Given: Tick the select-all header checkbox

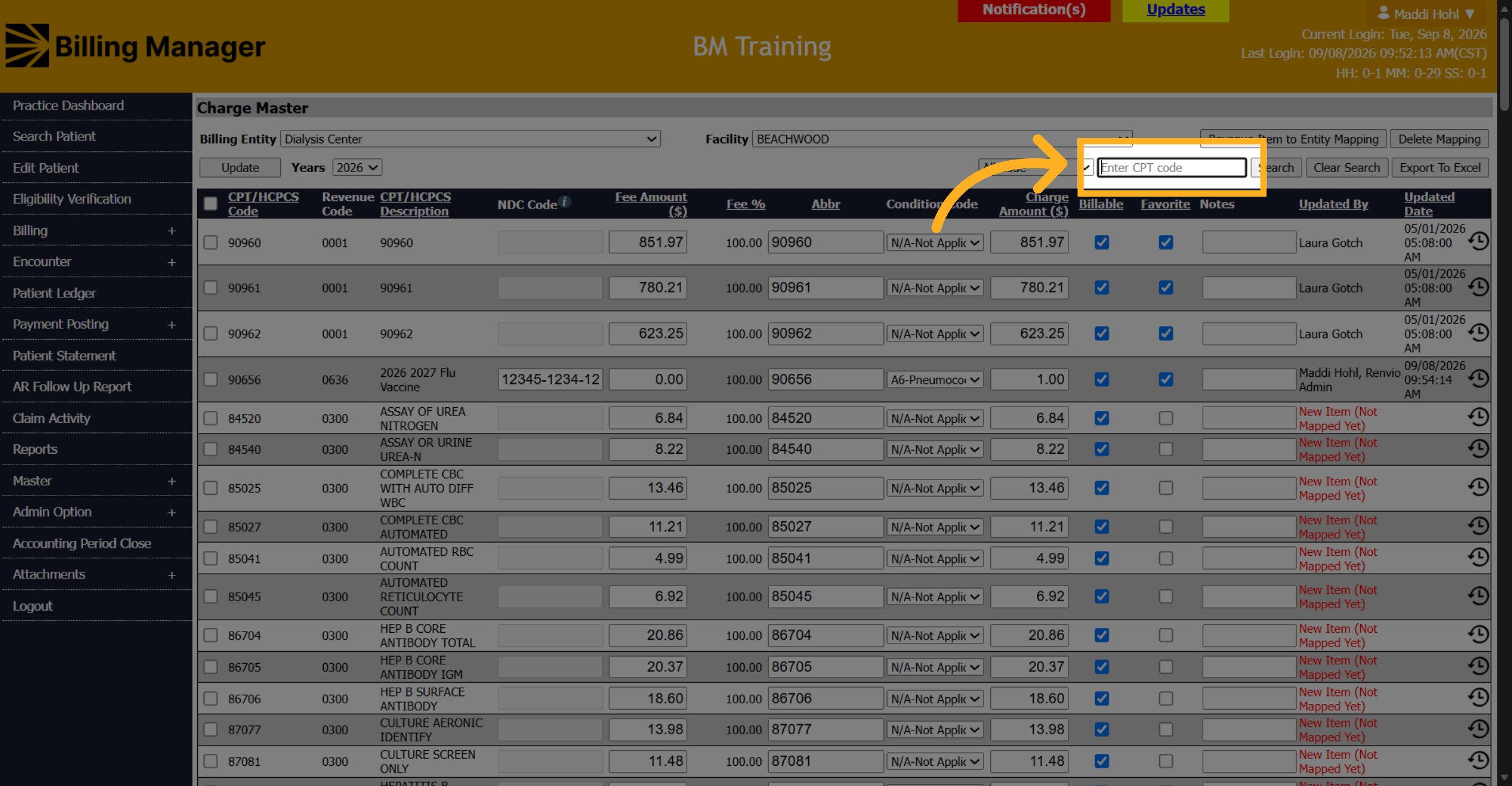Looking at the screenshot, I should [x=210, y=204].
